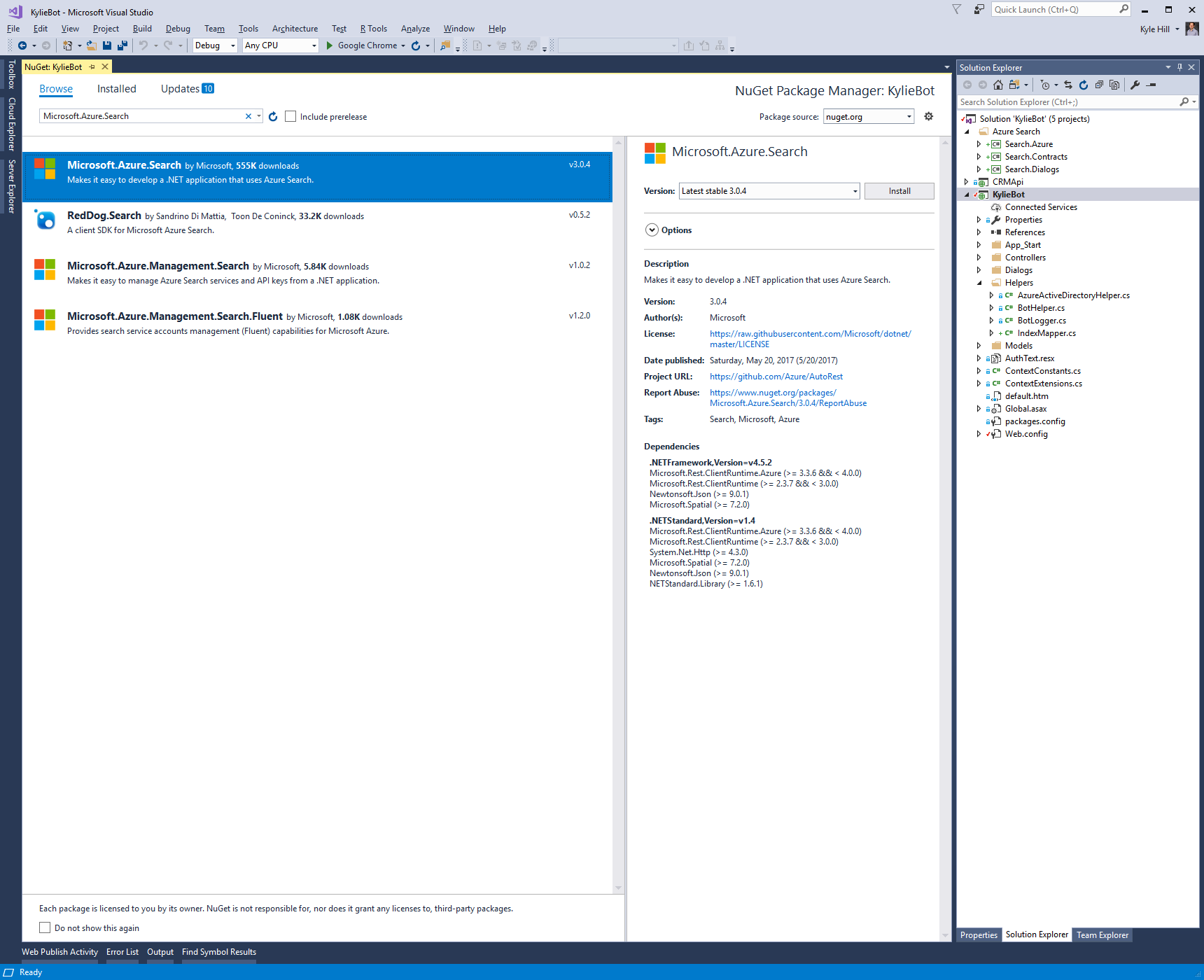The height and width of the screenshot is (980, 1204).
Task: Pin the NuGet: KylieBot document tab
Action: tap(92, 67)
